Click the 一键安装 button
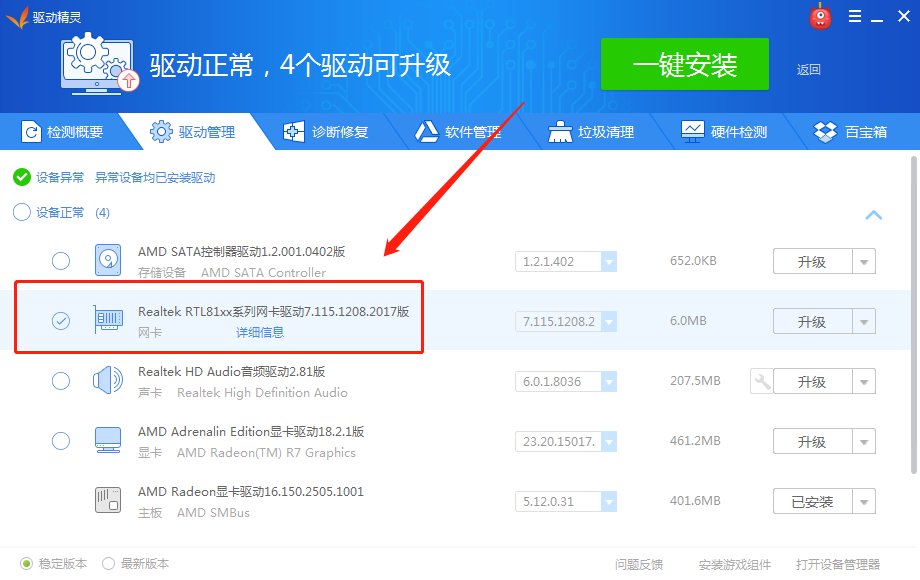Viewport: 920px width, 580px height. 684,64
